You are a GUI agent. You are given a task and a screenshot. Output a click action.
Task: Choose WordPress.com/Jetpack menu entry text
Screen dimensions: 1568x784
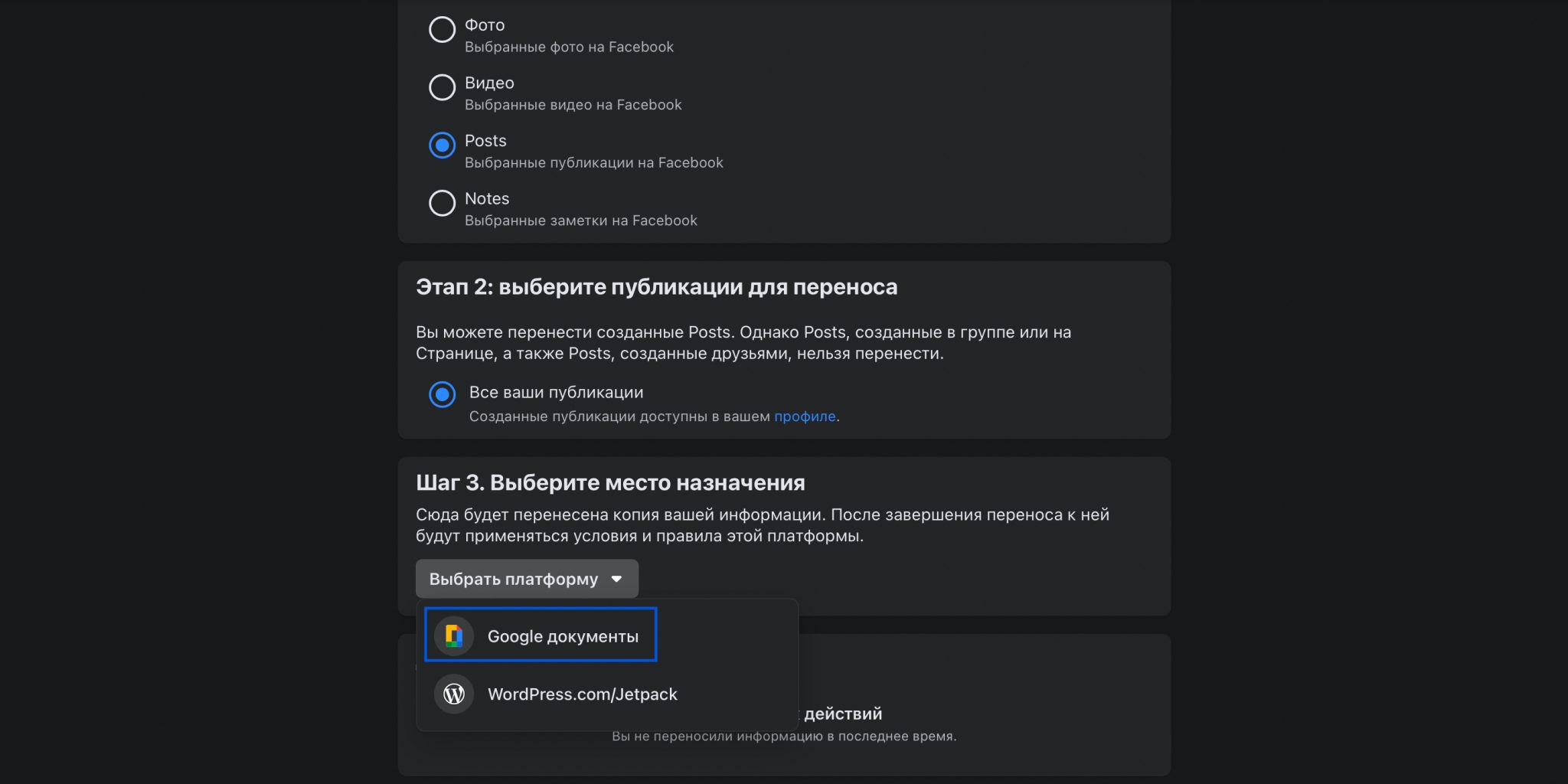click(582, 694)
